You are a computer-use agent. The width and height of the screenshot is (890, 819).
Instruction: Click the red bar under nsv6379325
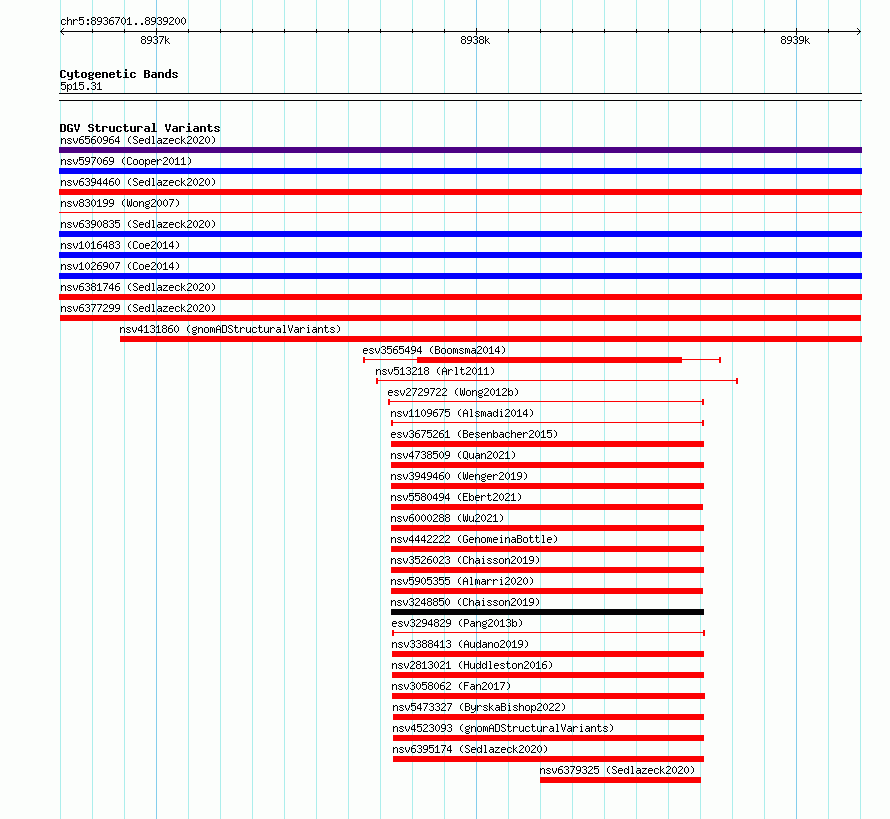pyautogui.click(x=620, y=780)
